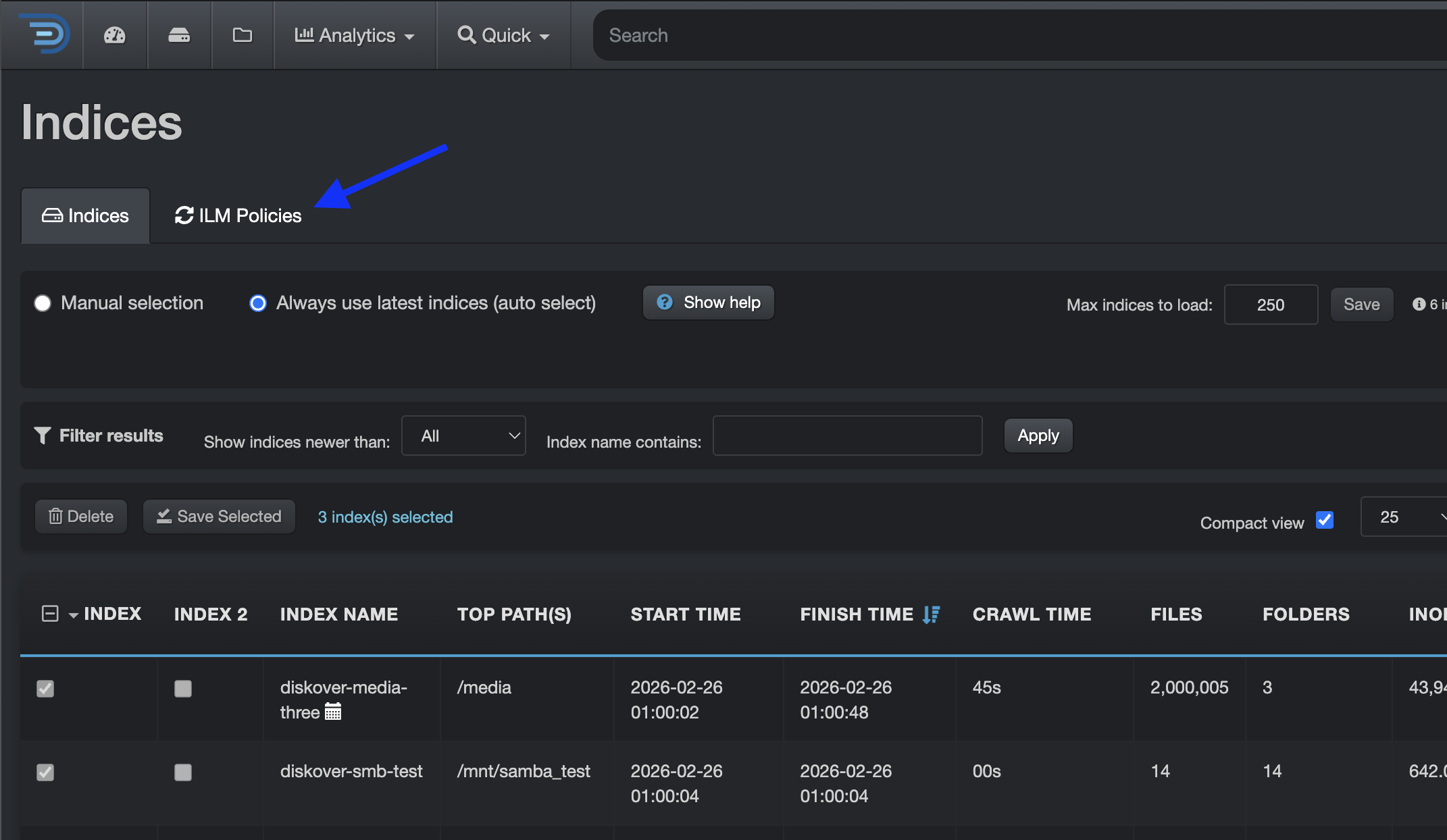The width and height of the screenshot is (1447, 840).
Task: Click '3 index(s) selected' text
Action: click(385, 517)
